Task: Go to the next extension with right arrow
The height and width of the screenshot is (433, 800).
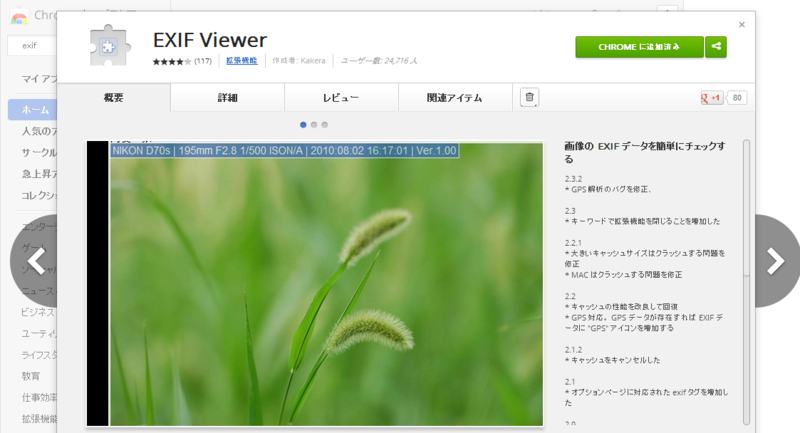Action: click(x=776, y=261)
